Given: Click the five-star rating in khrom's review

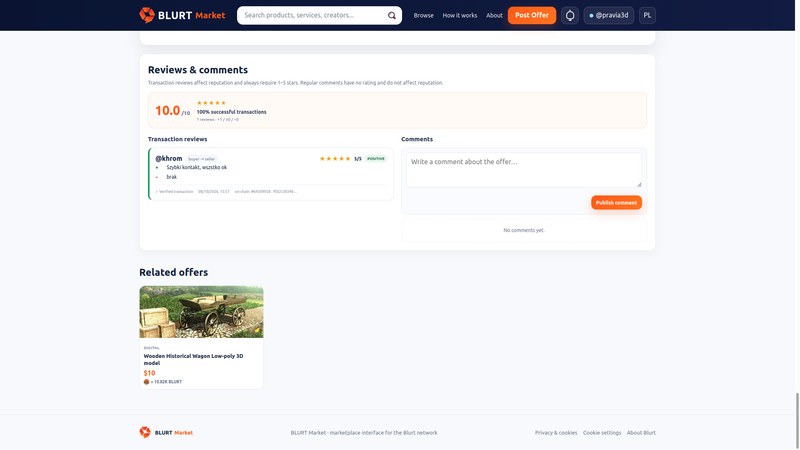Looking at the screenshot, I should click(x=335, y=159).
